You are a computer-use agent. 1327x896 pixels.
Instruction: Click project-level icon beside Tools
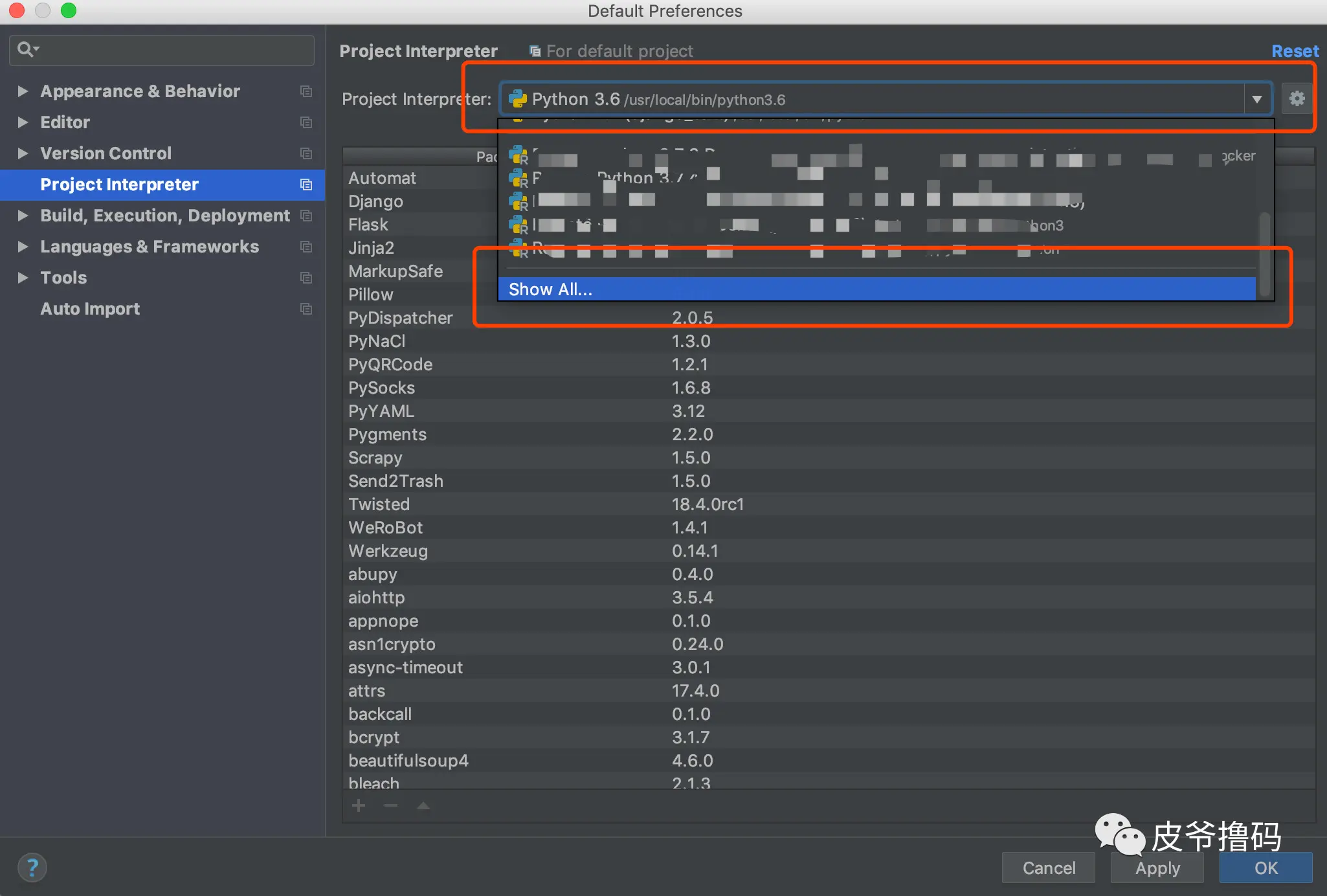coord(306,278)
